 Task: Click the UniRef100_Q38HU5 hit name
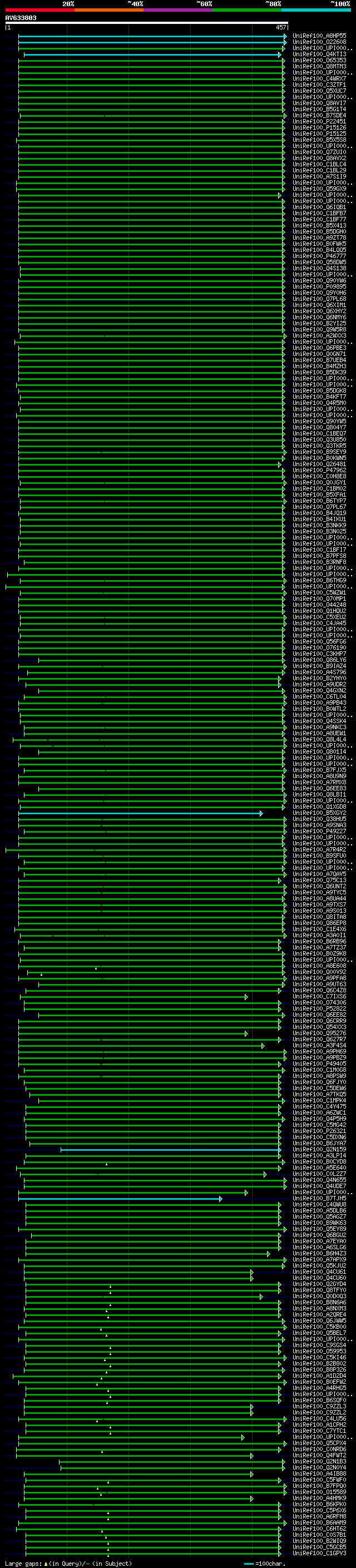coord(319,819)
